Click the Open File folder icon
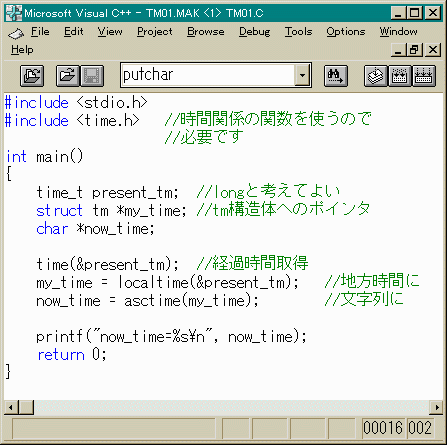This screenshot has width=447, height=445. (x=68, y=76)
